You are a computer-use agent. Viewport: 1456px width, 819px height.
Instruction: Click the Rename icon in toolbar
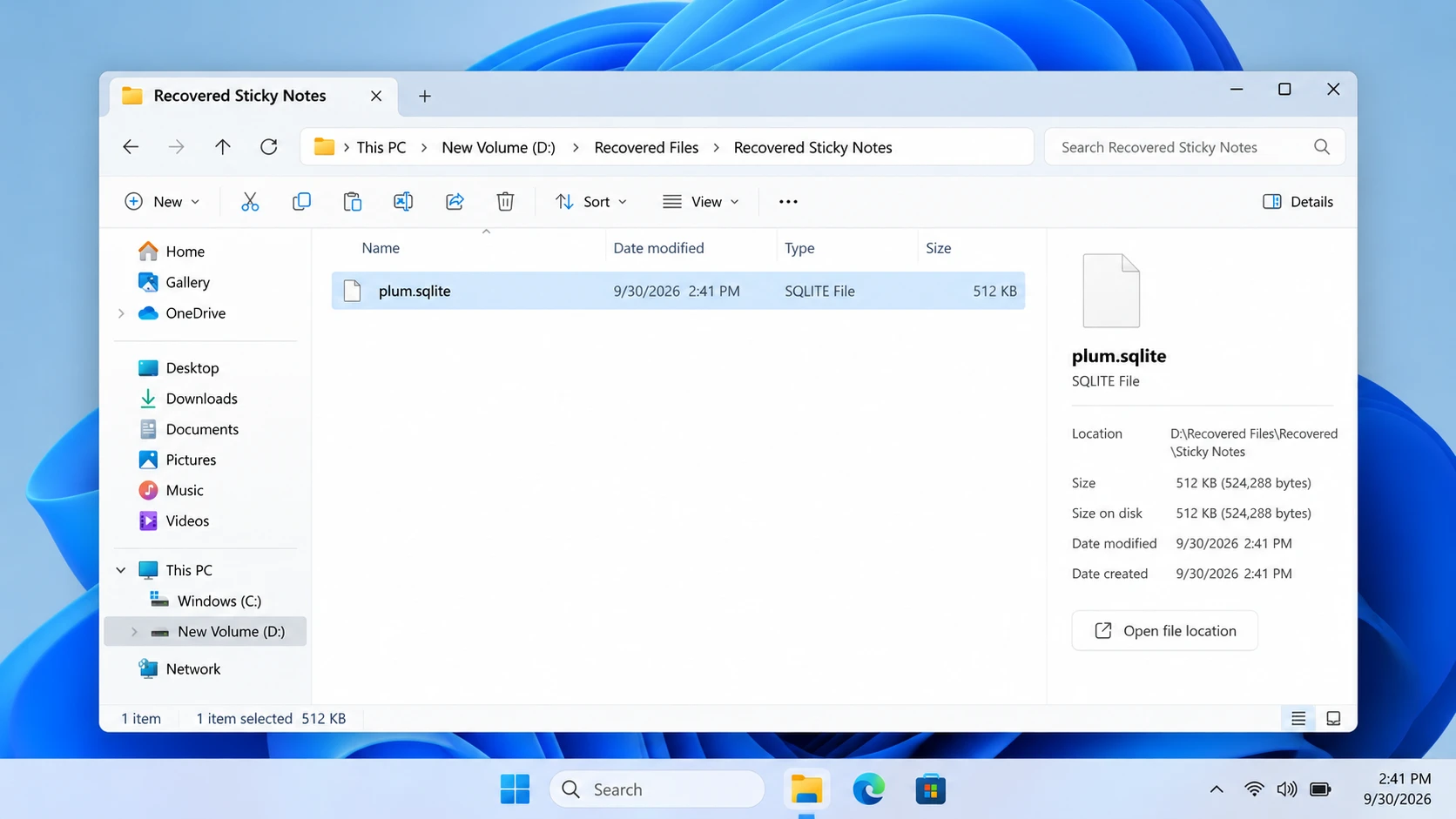(x=403, y=202)
